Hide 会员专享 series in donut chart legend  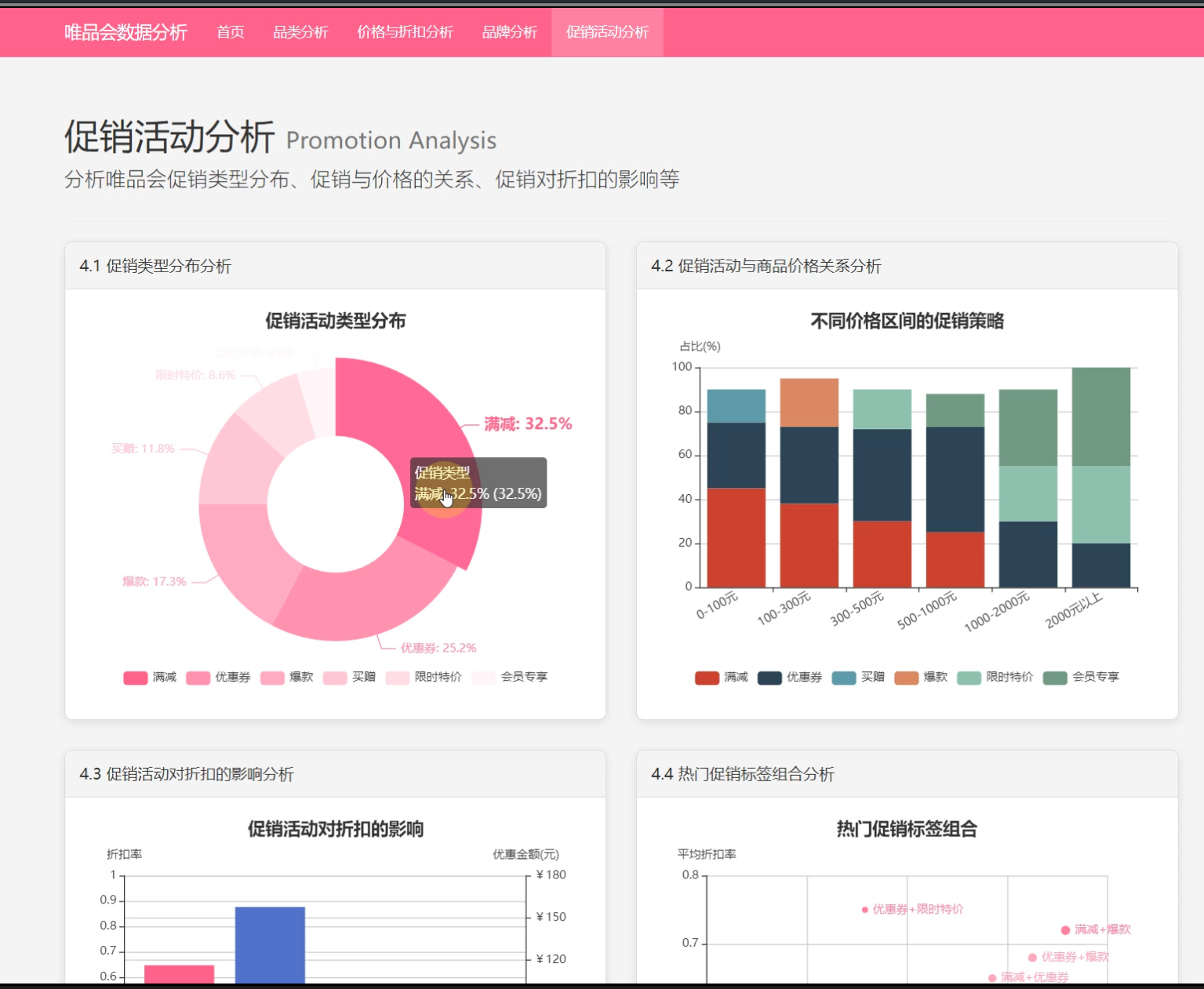point(485,677)
